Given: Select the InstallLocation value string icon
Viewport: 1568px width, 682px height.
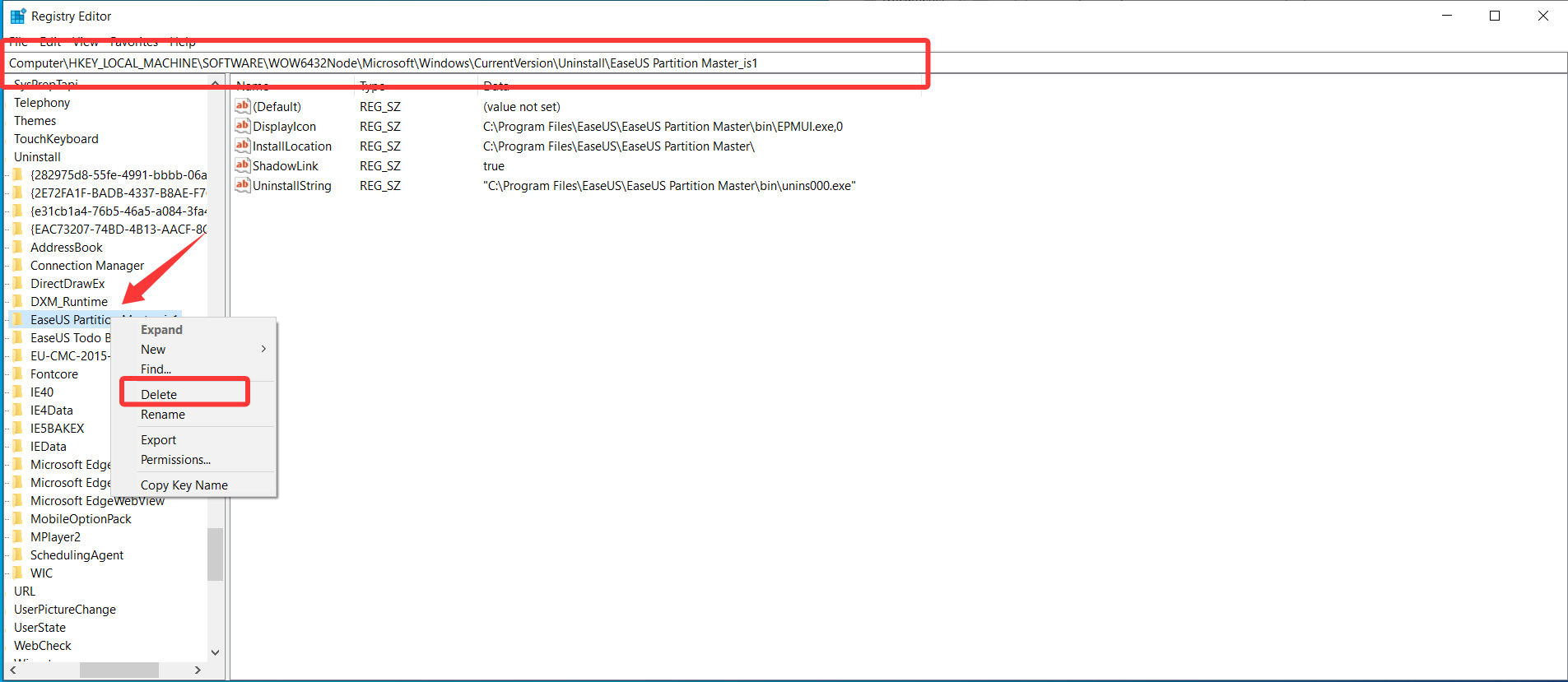Looking at the screenshot, I should point(242,146).
